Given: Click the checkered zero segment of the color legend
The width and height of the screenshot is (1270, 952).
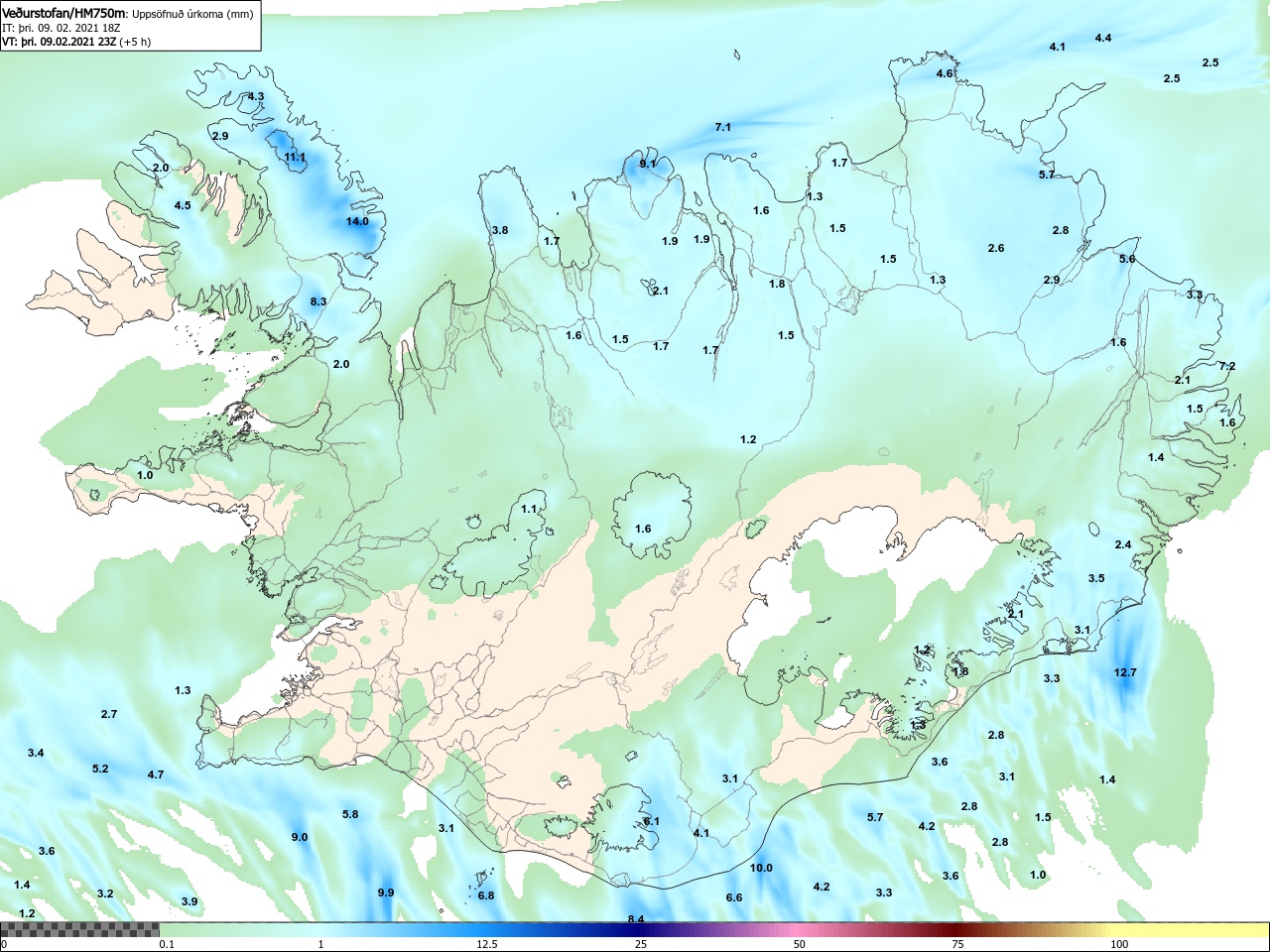Looking at the screenshot, I should (80, 930).
